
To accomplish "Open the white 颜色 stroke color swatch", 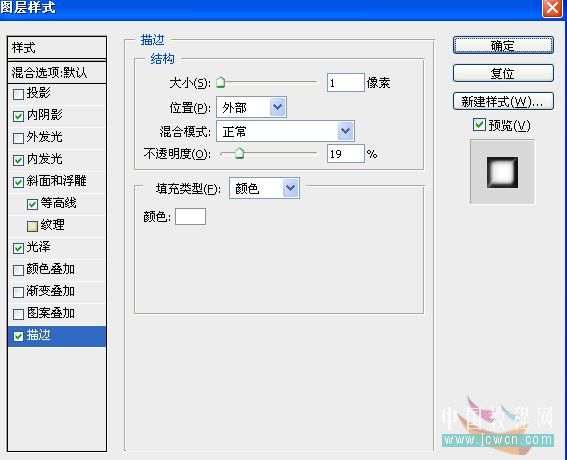I will (190, 216).
